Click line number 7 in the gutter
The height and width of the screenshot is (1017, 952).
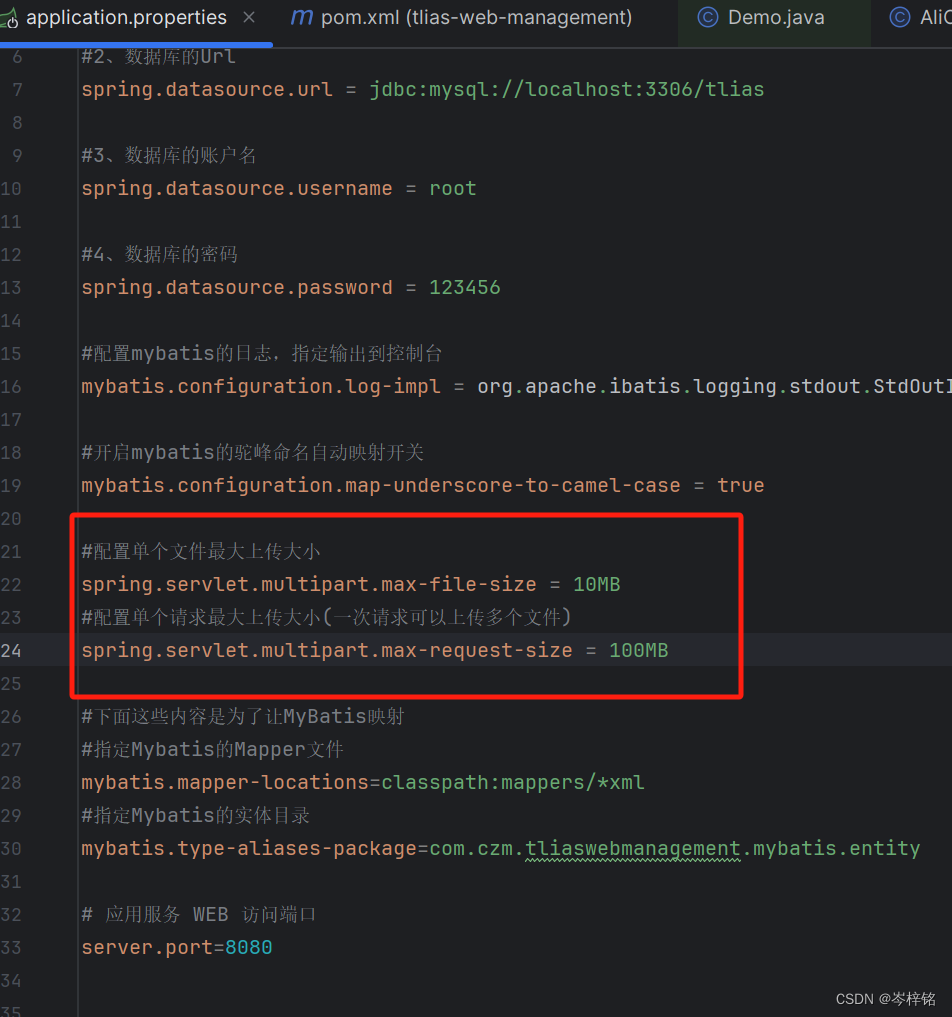tap(17, 90)
